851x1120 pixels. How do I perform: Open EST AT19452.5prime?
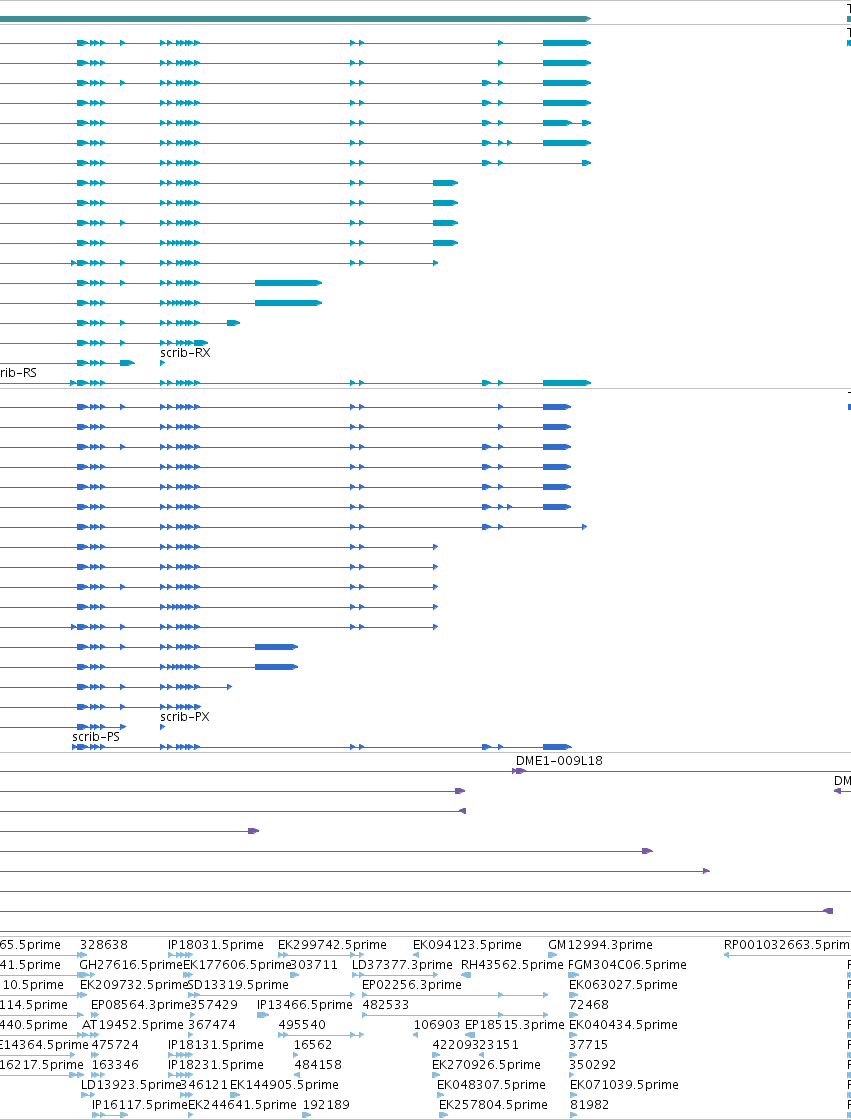133,1025
